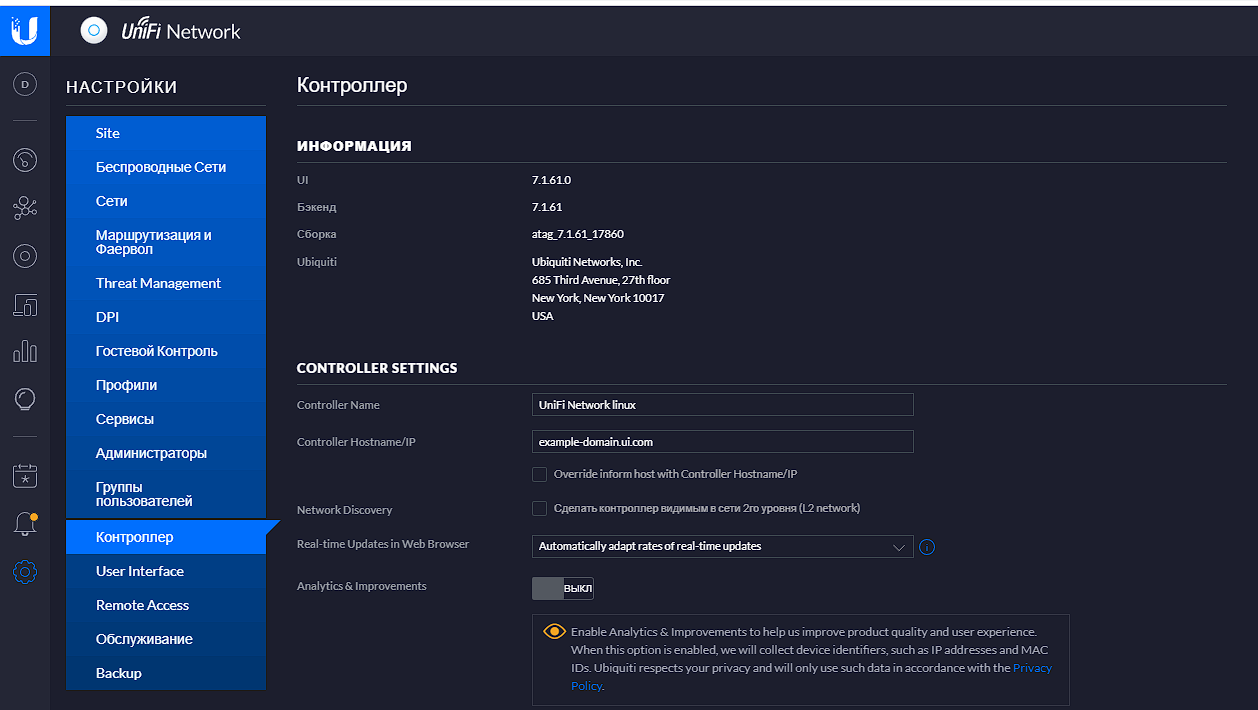Go to Remote Access settings

166,605
